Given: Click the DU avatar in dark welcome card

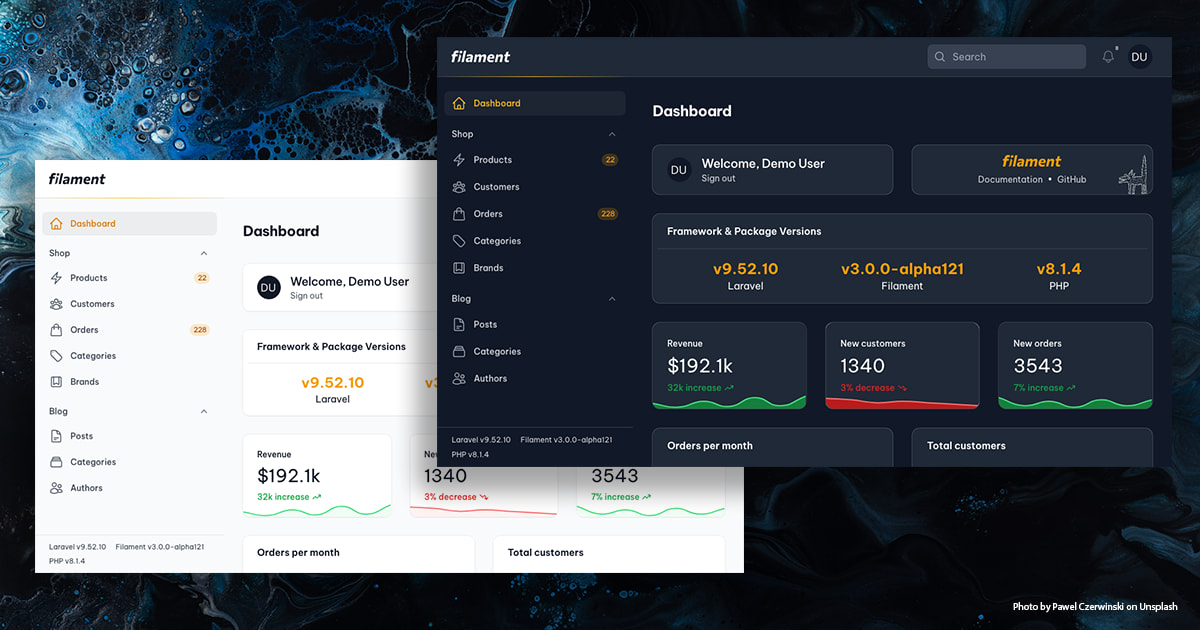Looking at the screenshot, I should pos(679,170).
